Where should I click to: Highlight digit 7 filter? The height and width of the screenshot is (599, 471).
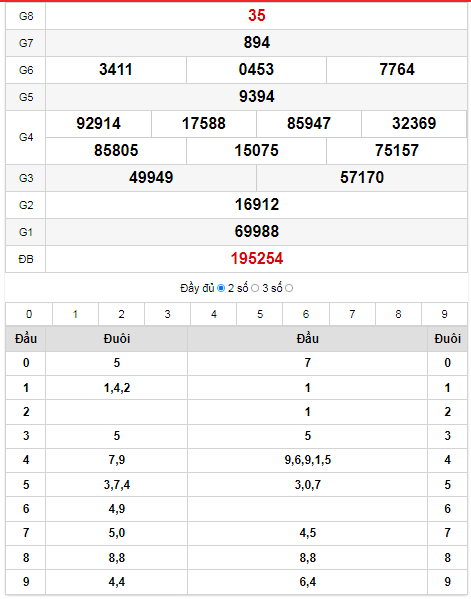pos(352,314)
